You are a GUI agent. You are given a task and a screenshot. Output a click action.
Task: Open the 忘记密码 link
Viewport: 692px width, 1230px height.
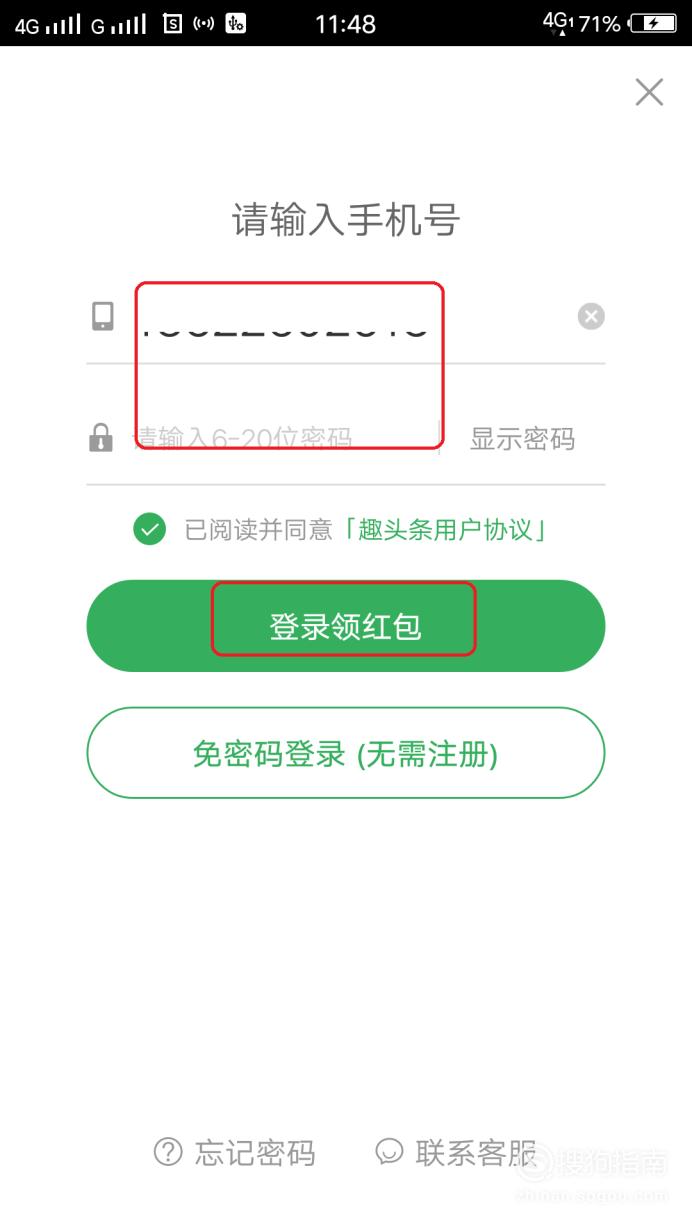pyautogui.click(x=255, y=1153)
